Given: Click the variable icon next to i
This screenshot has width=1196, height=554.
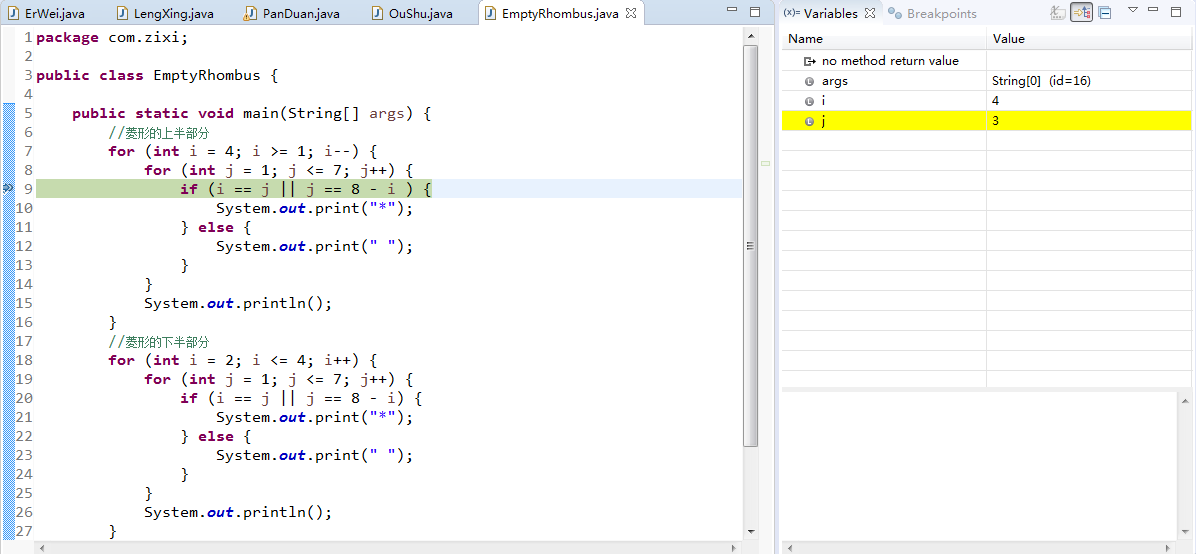Looking at the screenshot, I should point(810,101).
